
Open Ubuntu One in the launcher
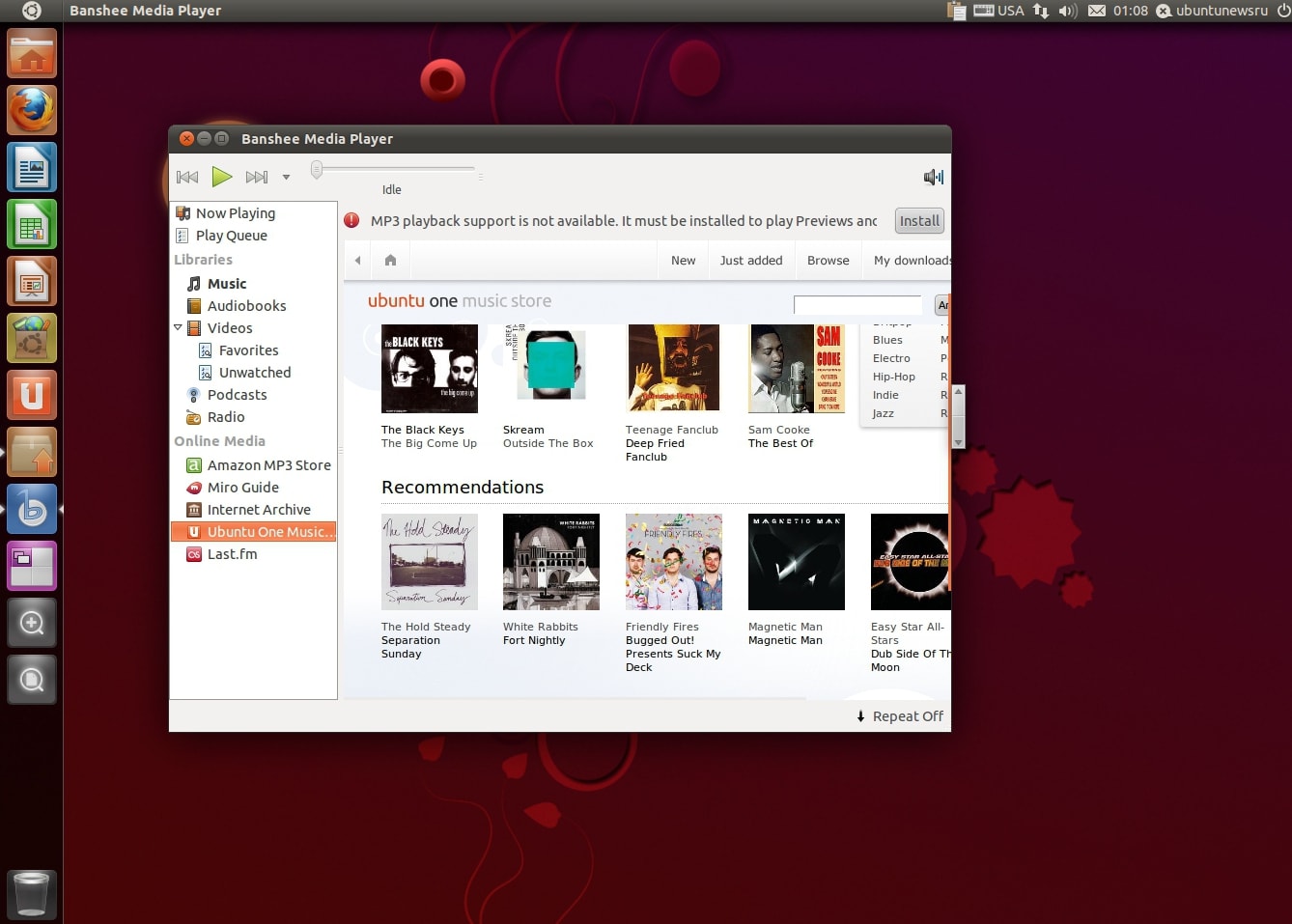point(32,395)
